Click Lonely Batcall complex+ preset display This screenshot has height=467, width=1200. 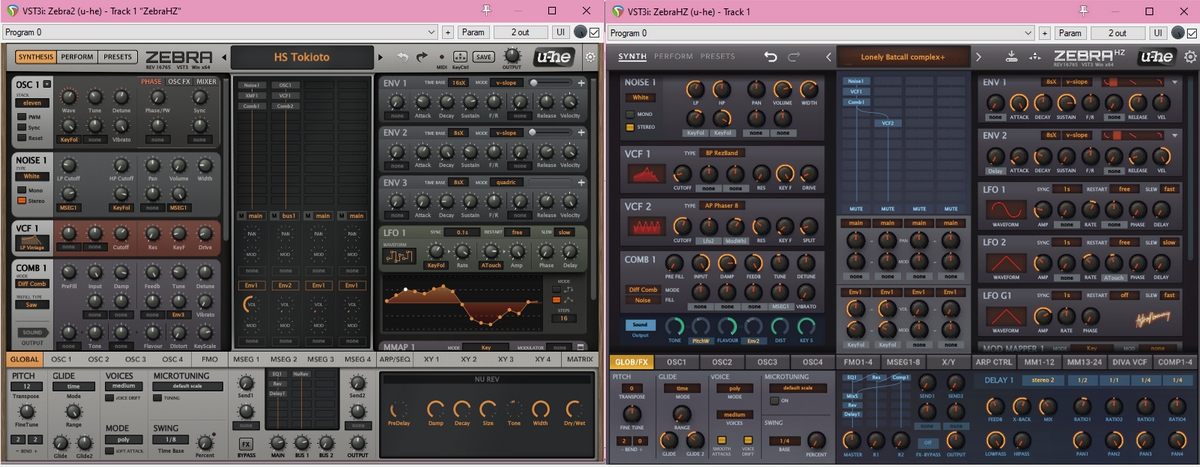coord(903,57)
